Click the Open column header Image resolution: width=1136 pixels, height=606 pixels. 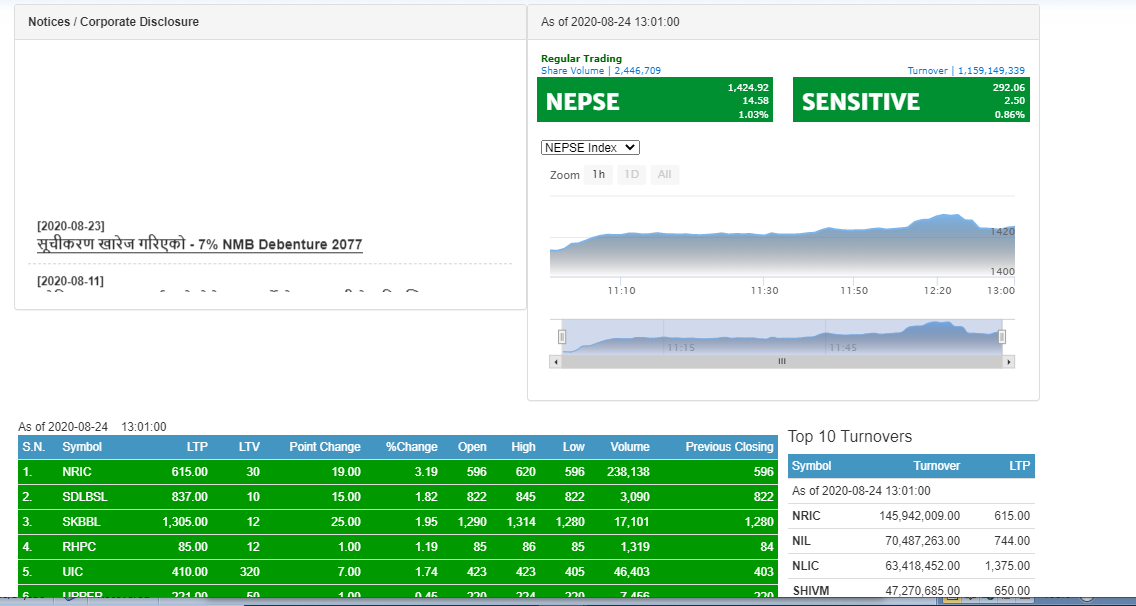(x=472, y=447)
